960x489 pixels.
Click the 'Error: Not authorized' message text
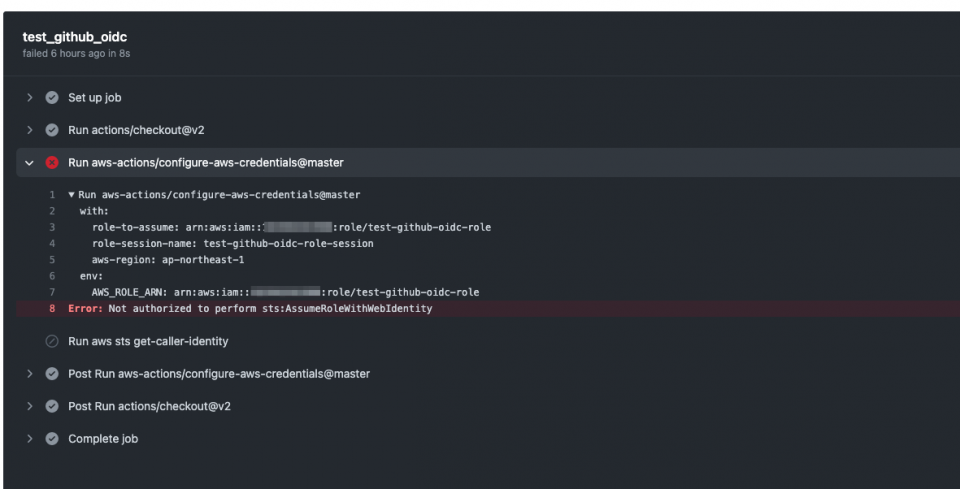[250, 308]
